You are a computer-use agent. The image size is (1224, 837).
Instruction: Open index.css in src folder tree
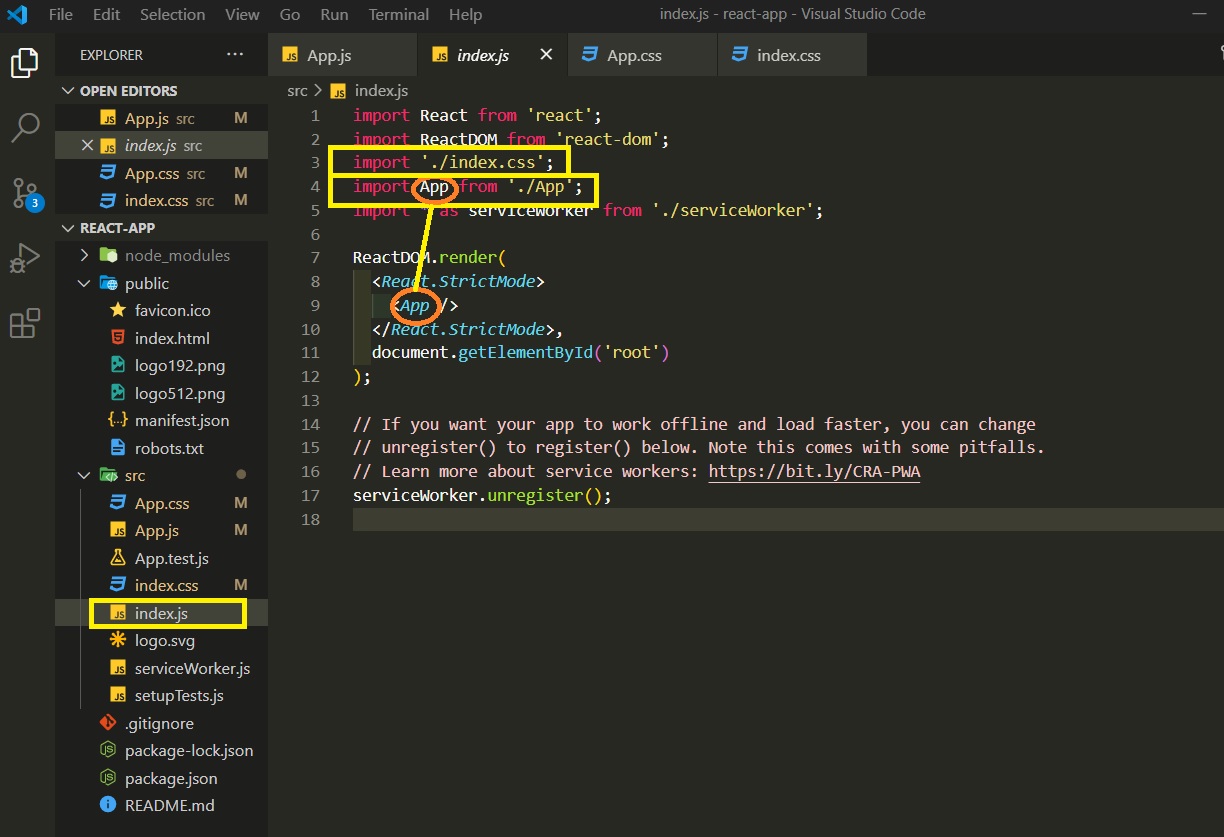[x=160, y=585]
